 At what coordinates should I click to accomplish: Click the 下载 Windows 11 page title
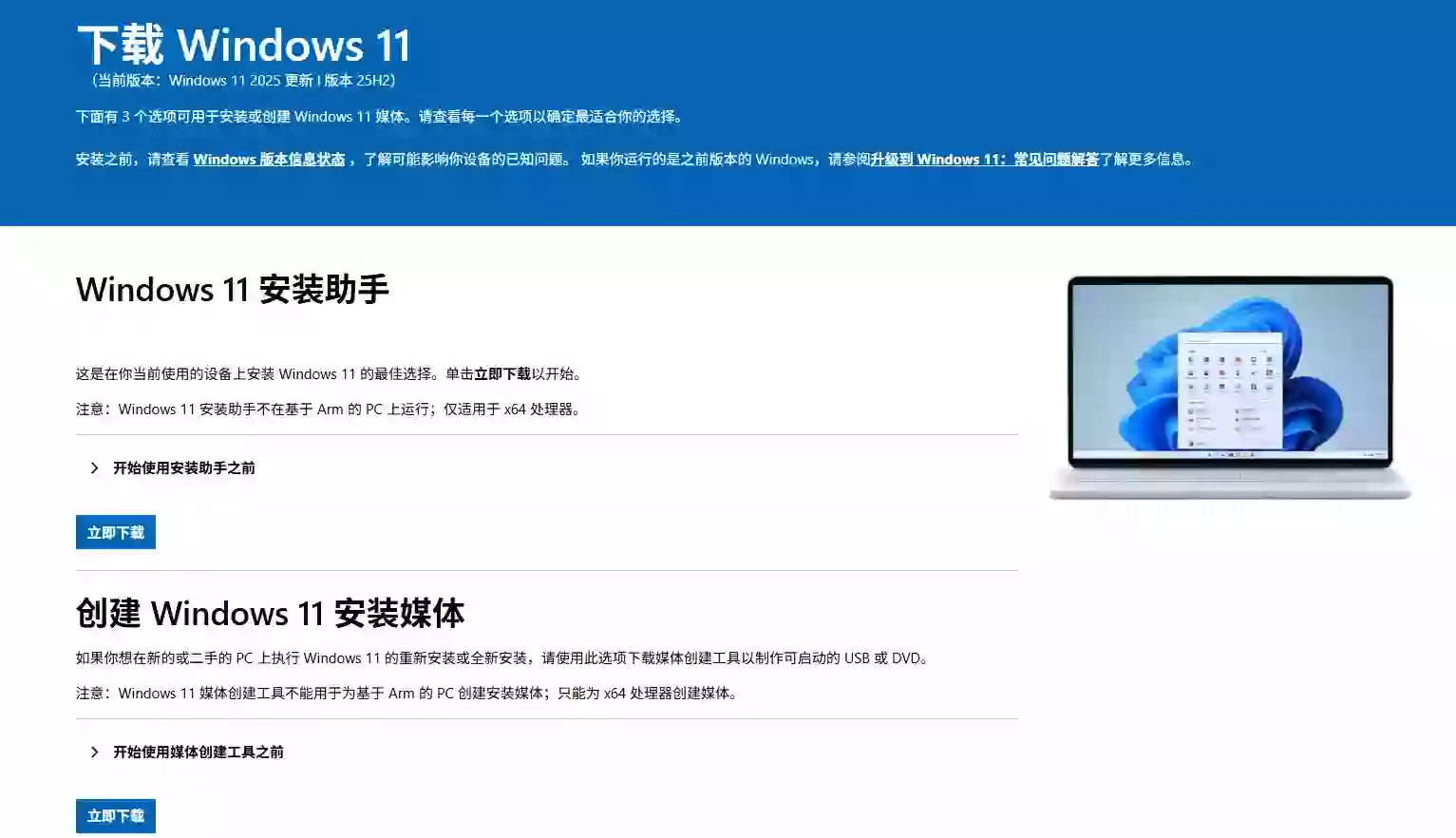(x=243, y=44)
